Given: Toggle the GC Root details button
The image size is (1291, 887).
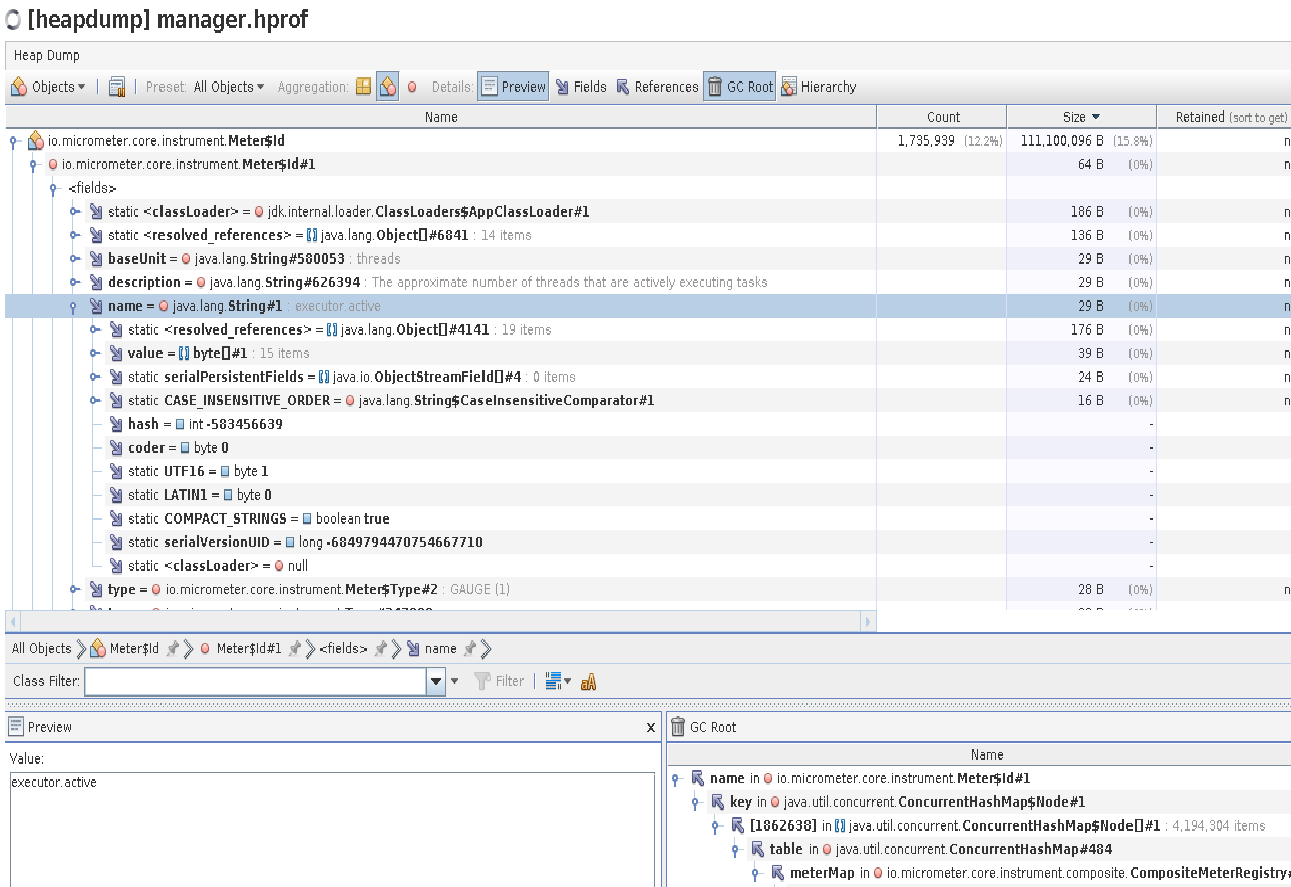Looking at the screenshot, I should pyautogui.click(x=740, y=87).
